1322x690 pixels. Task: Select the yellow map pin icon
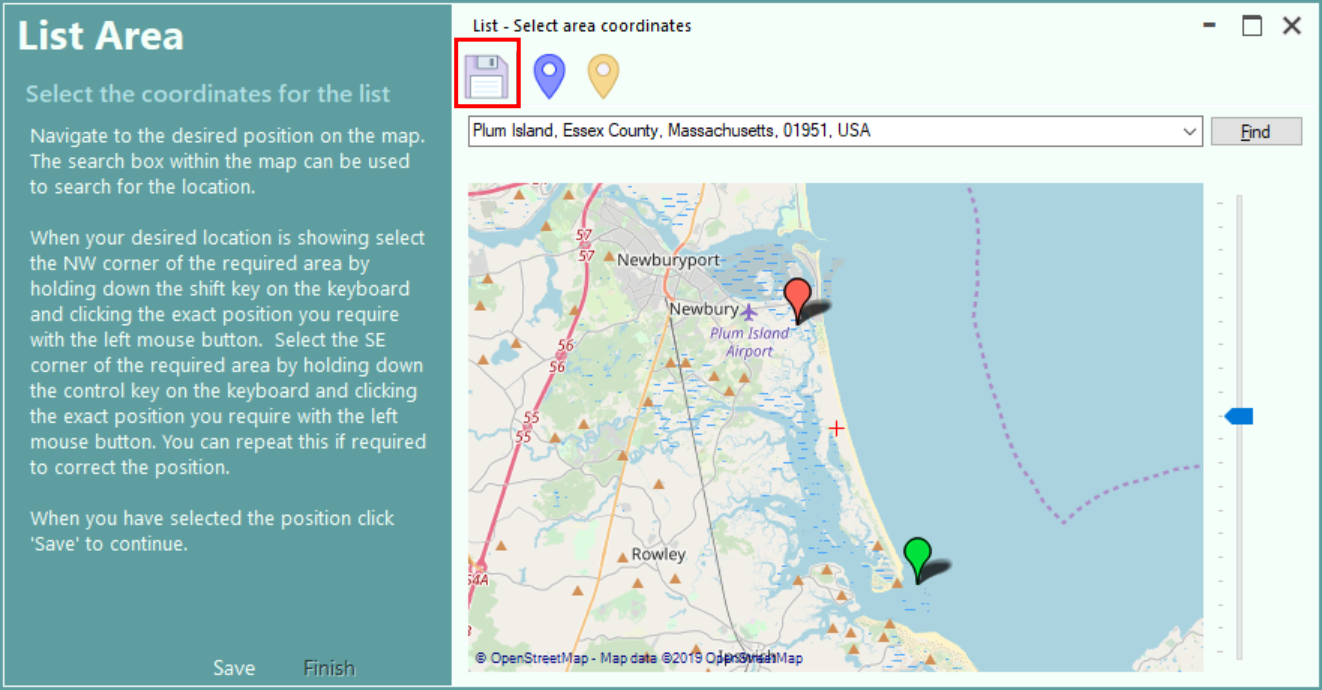click(x=603, y=76)
